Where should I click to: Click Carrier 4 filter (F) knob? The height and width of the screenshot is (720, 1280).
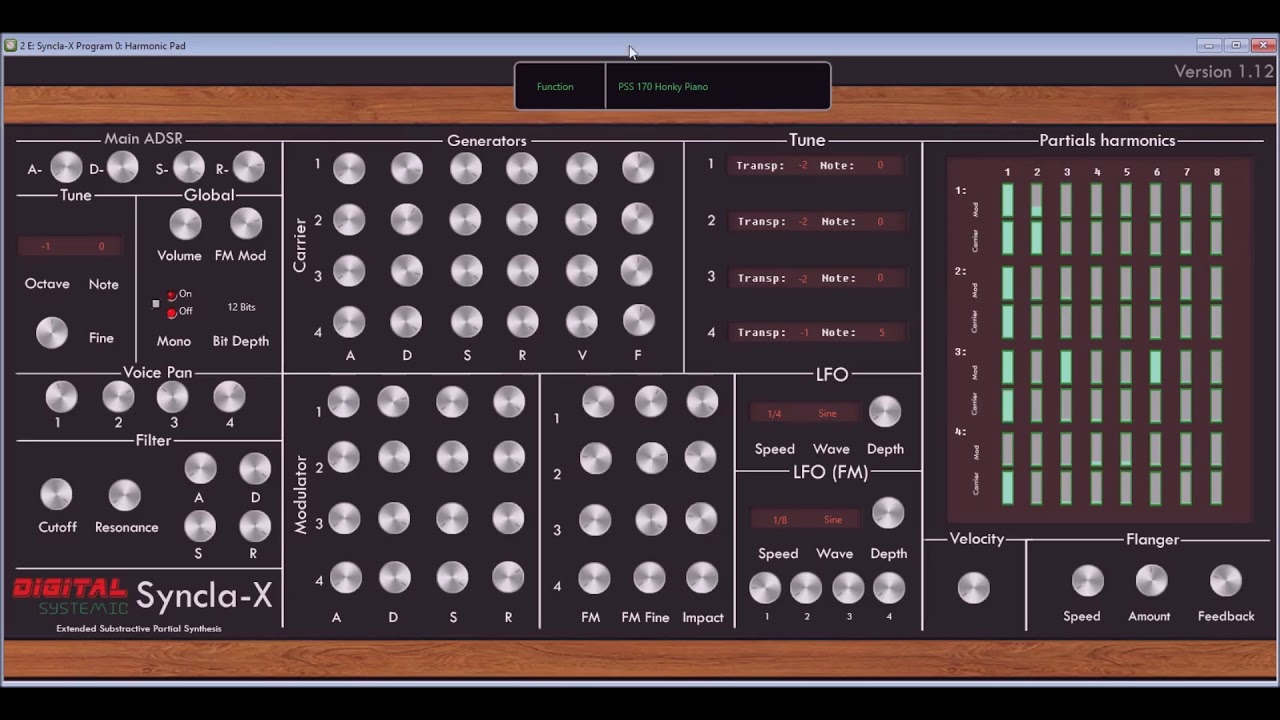click(639, 320)
